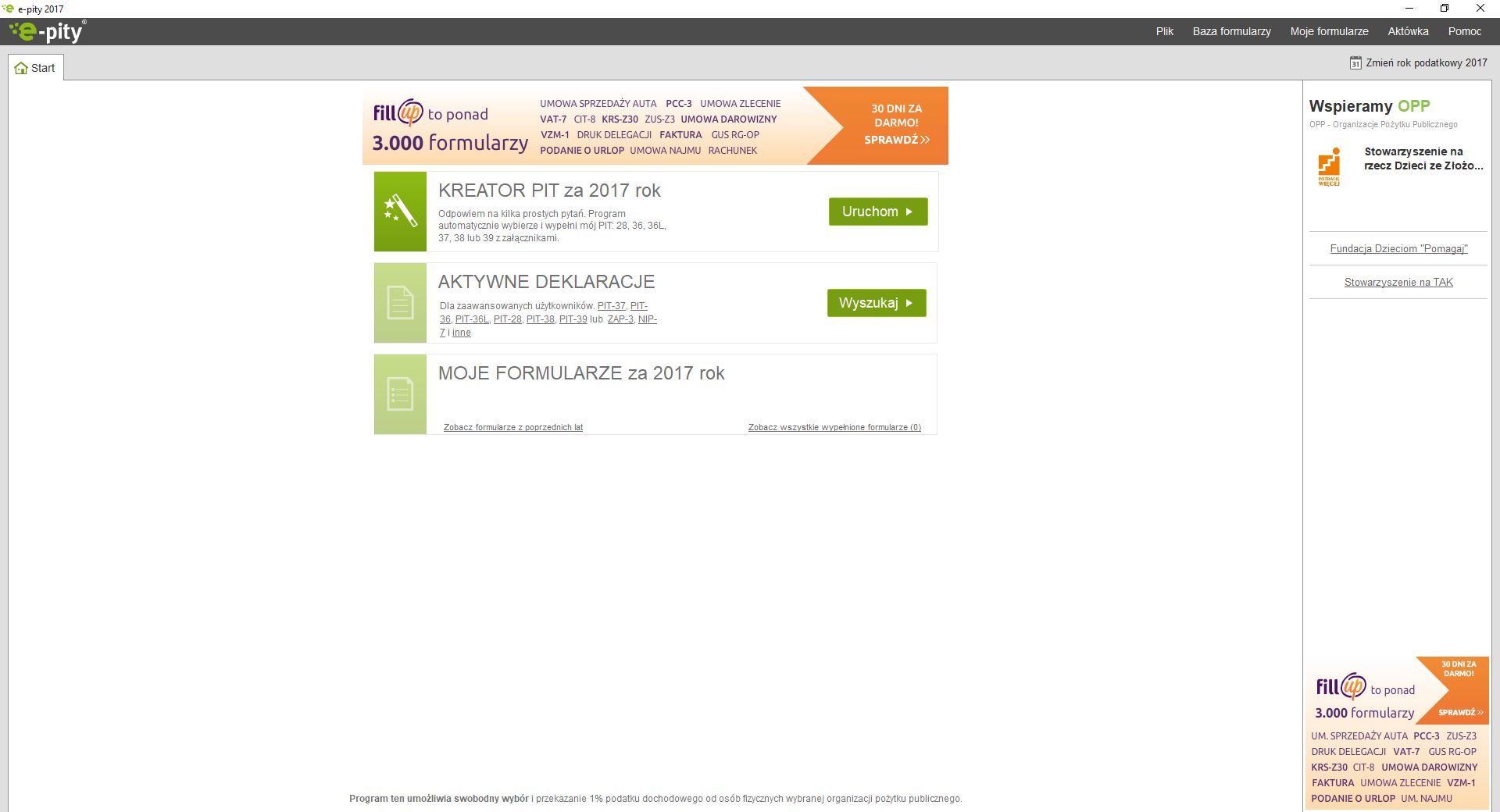
Task: Open the Aktówka menu
Action: [x=1408, y=31]
